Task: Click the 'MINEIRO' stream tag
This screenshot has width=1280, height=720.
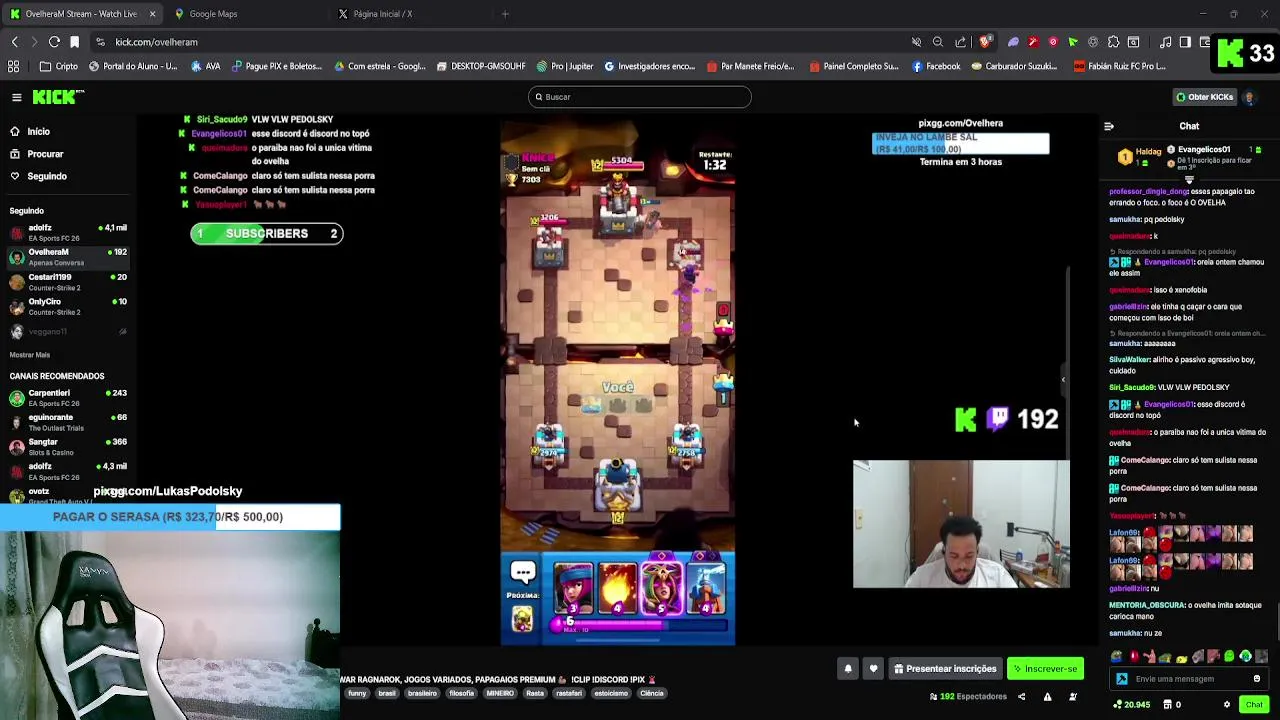Action: click(x=500, y=693)
